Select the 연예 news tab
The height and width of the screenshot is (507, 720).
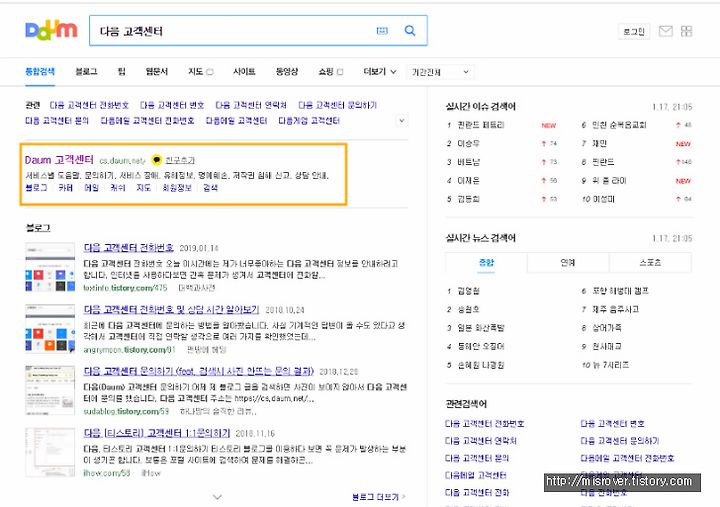568,263
